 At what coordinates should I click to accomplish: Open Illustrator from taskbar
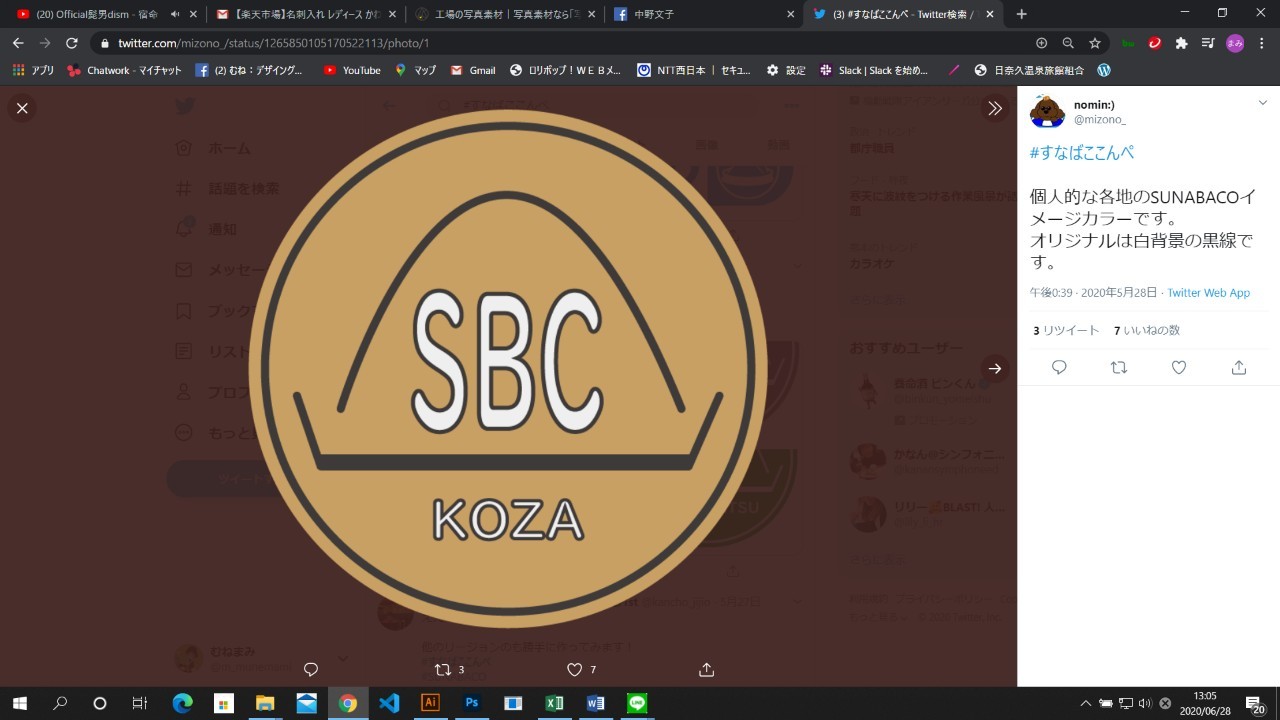pyautogui.click(x=430, y=703)
